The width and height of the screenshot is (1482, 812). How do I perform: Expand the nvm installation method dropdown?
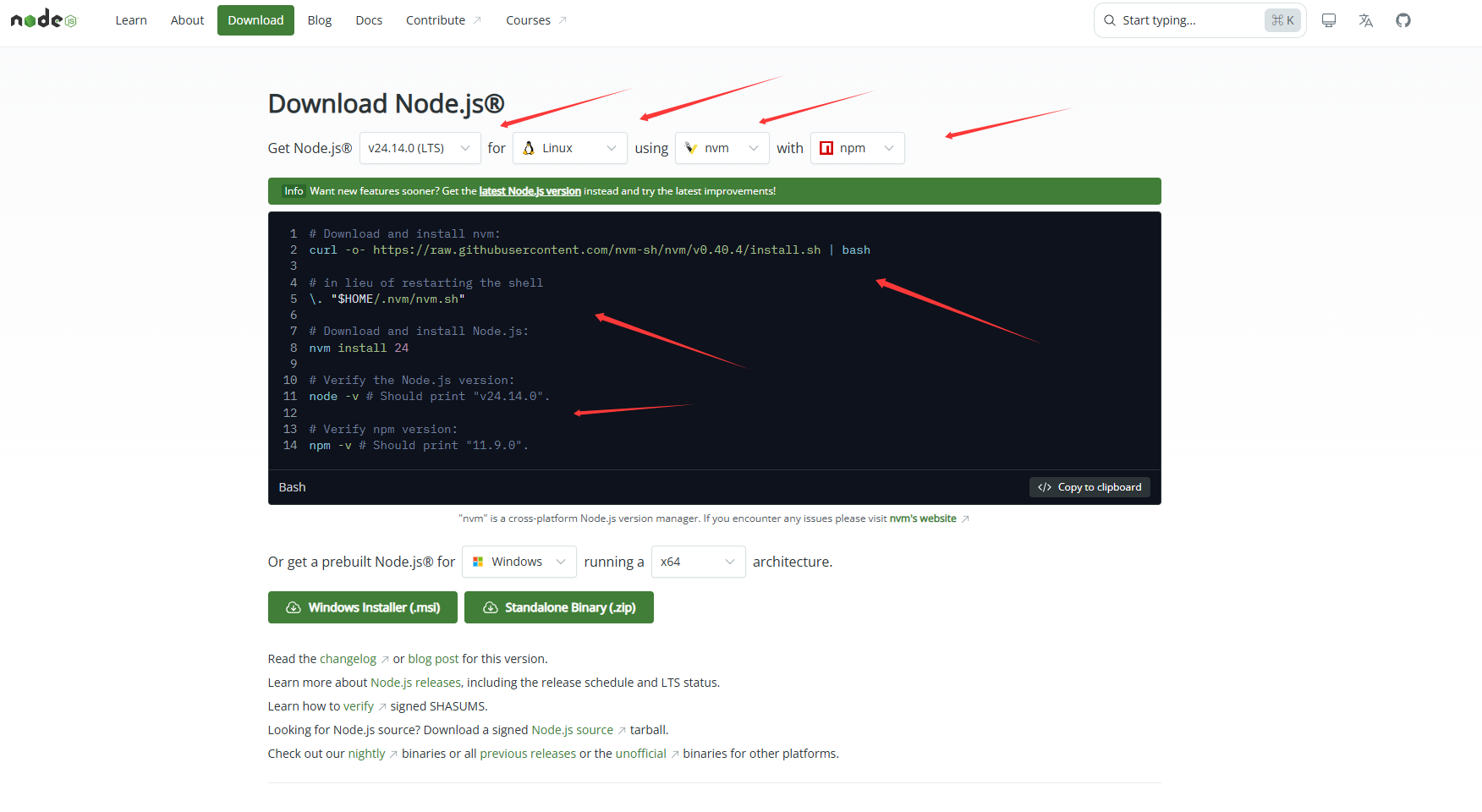click(722, 148)
